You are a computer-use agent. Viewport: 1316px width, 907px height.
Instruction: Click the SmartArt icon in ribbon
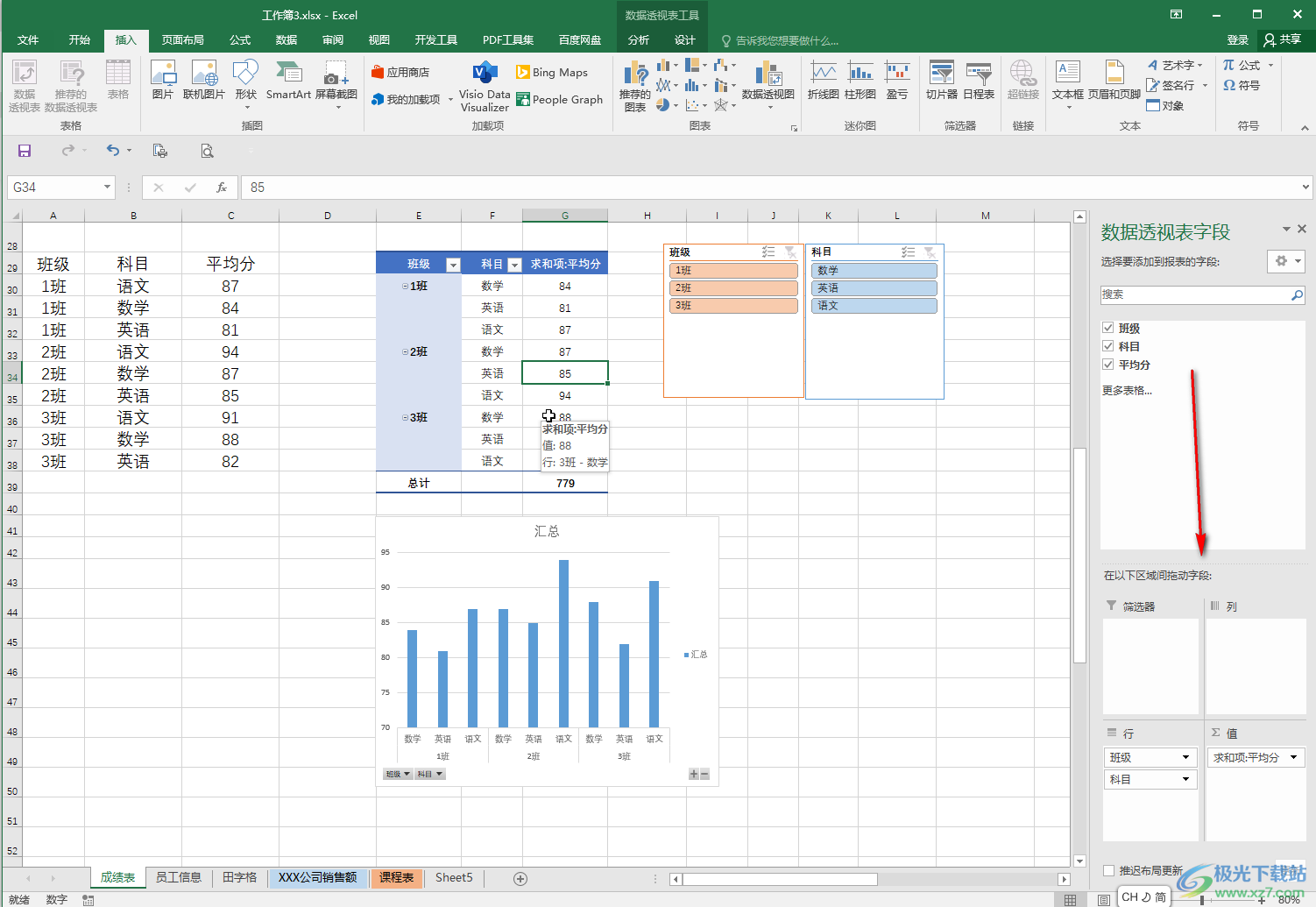288,80
